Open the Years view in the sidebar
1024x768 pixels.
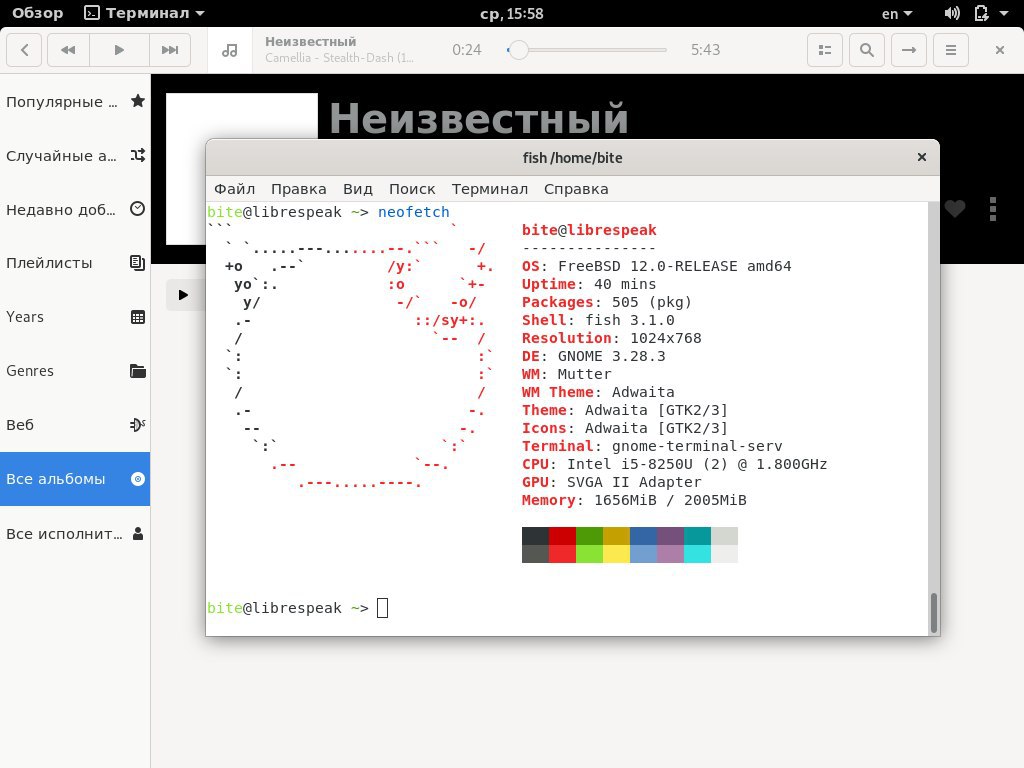[75, 317]
